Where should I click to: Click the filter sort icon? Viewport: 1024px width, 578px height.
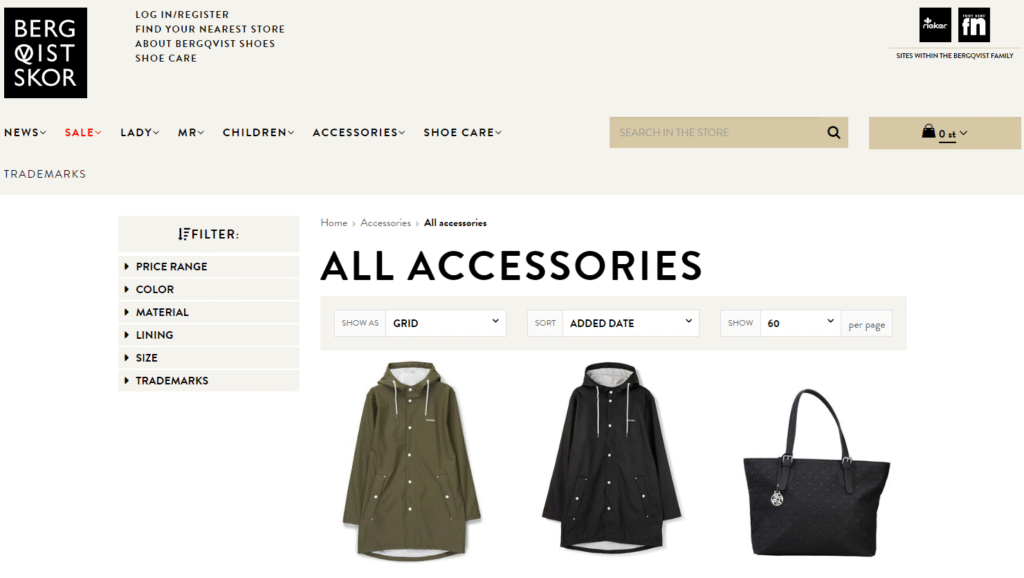point(184,234)
